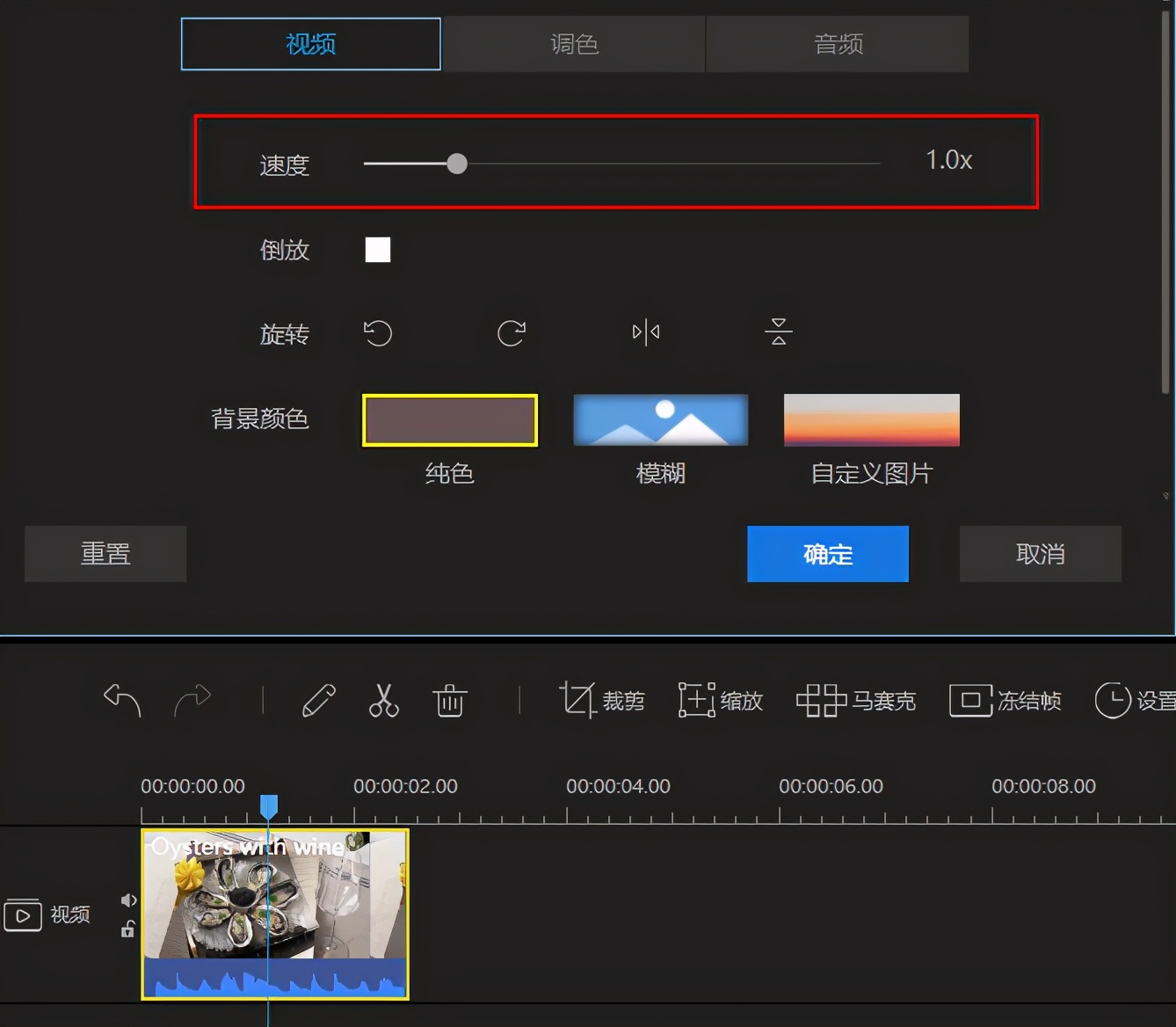Image resolution: width=1176 pixels, height=1027 pixels.
Task: Mute the video track speaker icon
Action: 128,900
